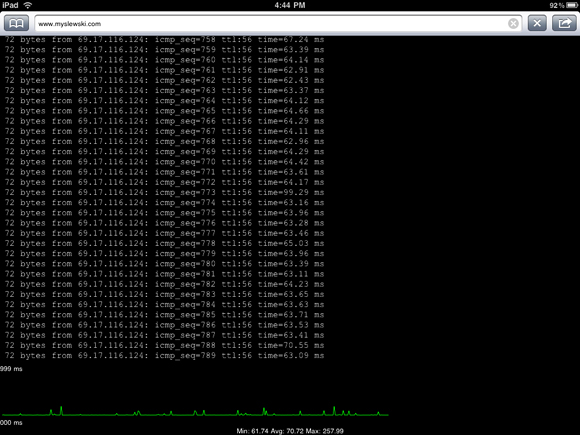Tap the 000 ms graph axis label

coord(11,422)
